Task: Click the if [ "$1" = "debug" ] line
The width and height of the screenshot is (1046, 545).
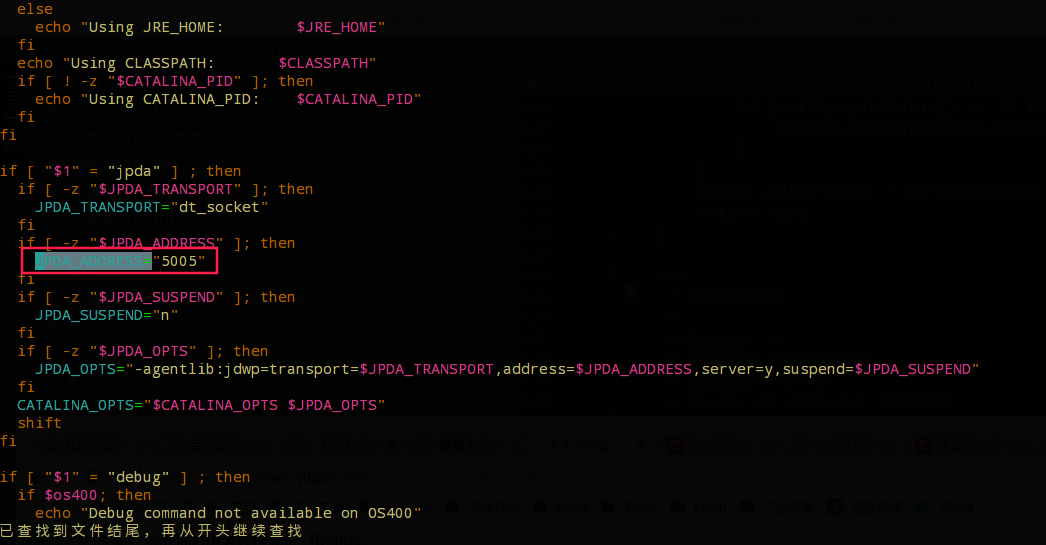Action: point(125,478)
